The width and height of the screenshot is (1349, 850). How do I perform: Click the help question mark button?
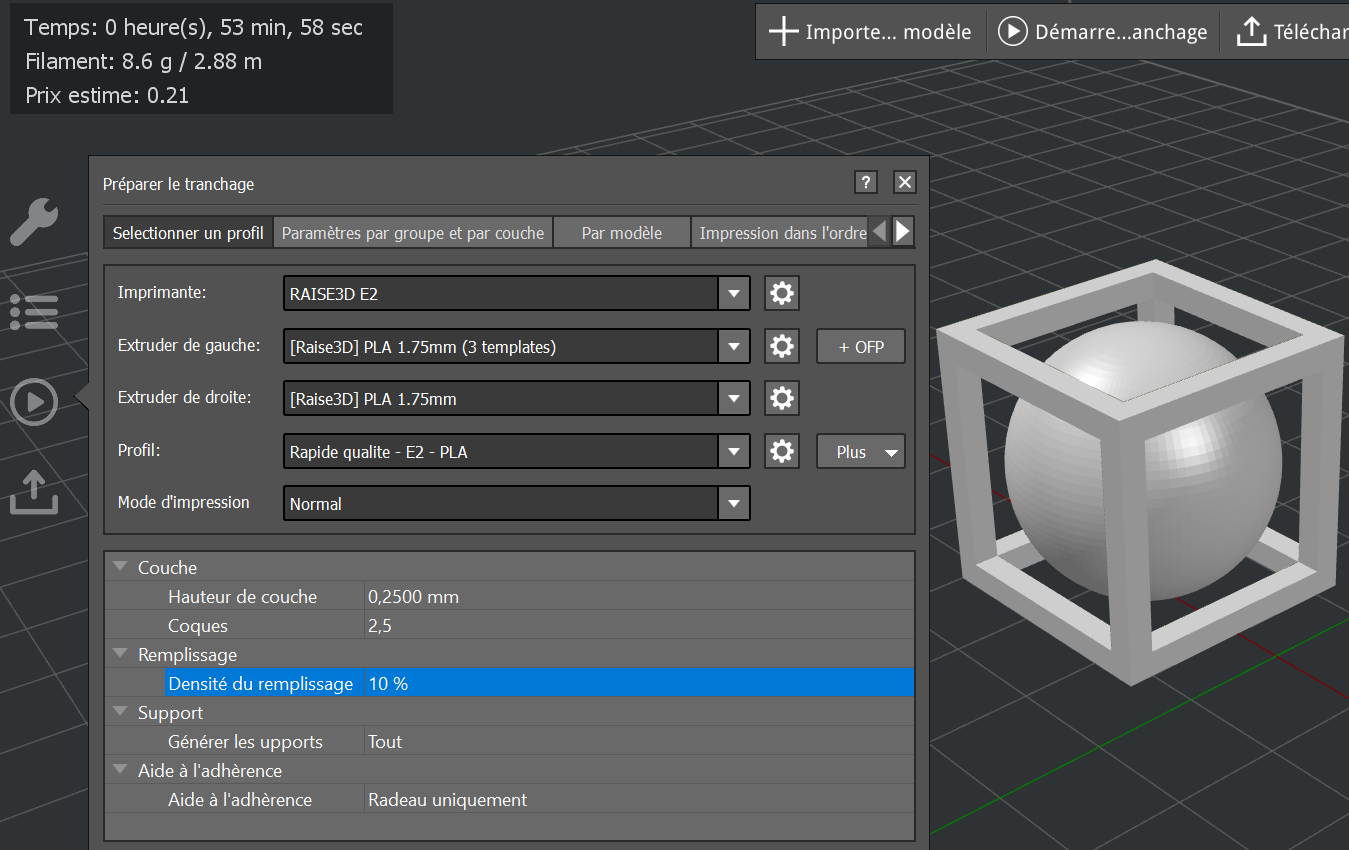click(866, 182)
